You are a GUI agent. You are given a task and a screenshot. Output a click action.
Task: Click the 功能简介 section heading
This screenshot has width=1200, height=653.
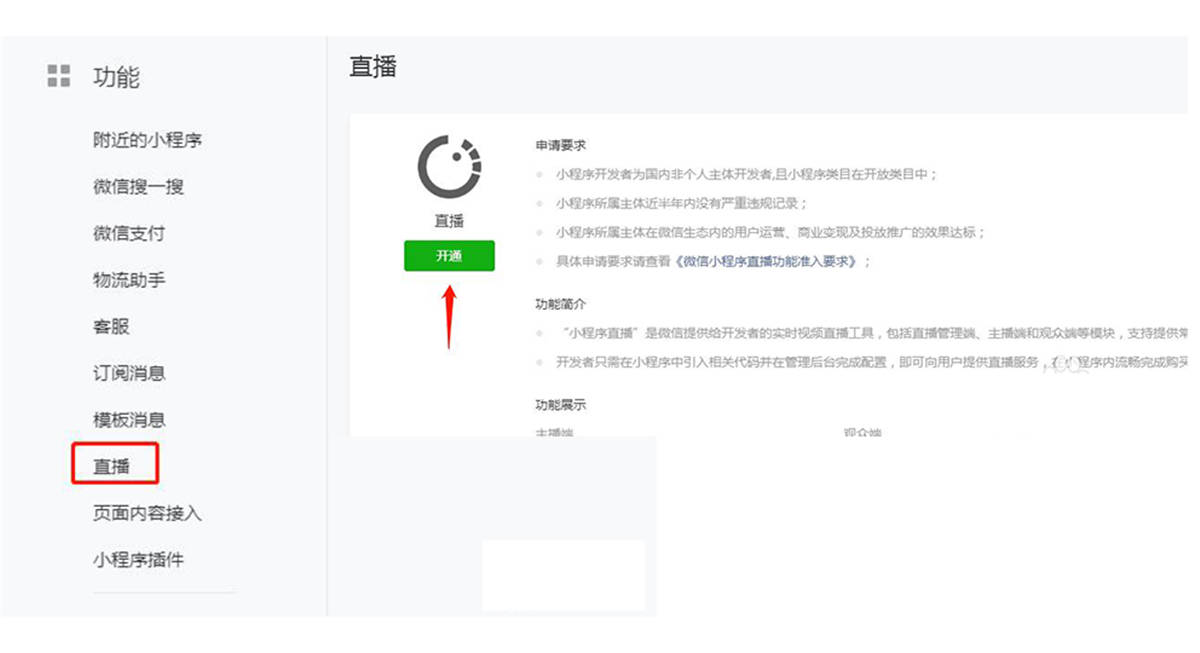pyautogui.click(x=560, y=303)
